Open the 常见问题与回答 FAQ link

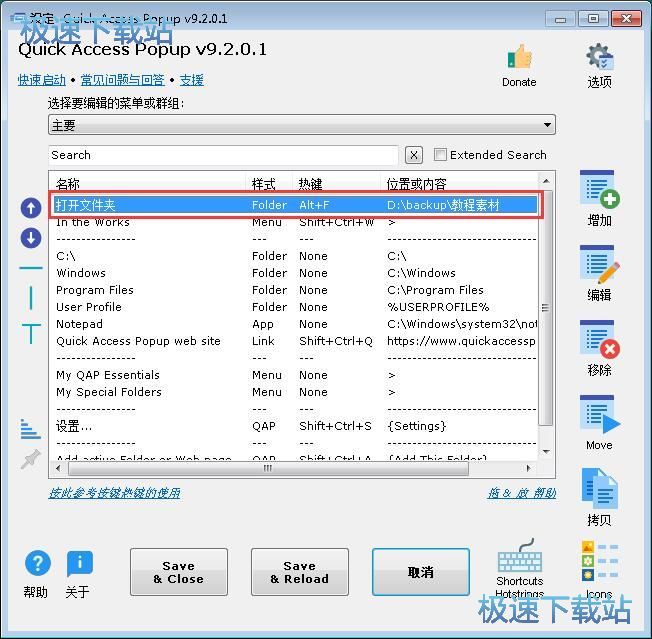pyautogui.click(x=123, y=80)
